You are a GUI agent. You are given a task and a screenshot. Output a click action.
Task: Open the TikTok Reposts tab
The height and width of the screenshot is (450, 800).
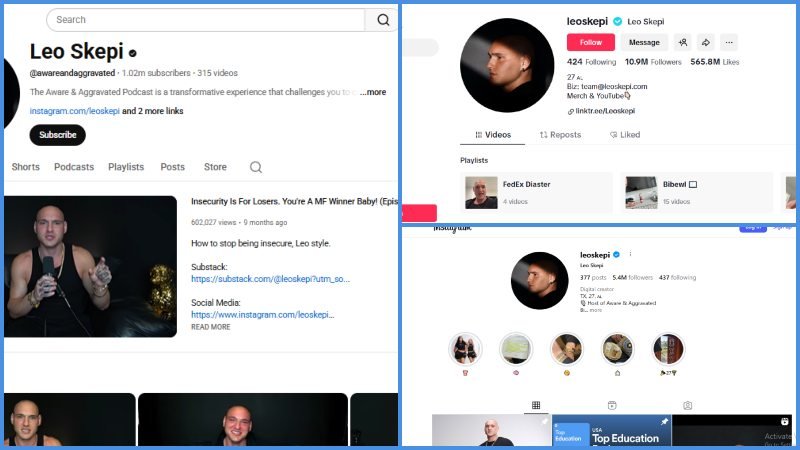[x=560, y=134]
